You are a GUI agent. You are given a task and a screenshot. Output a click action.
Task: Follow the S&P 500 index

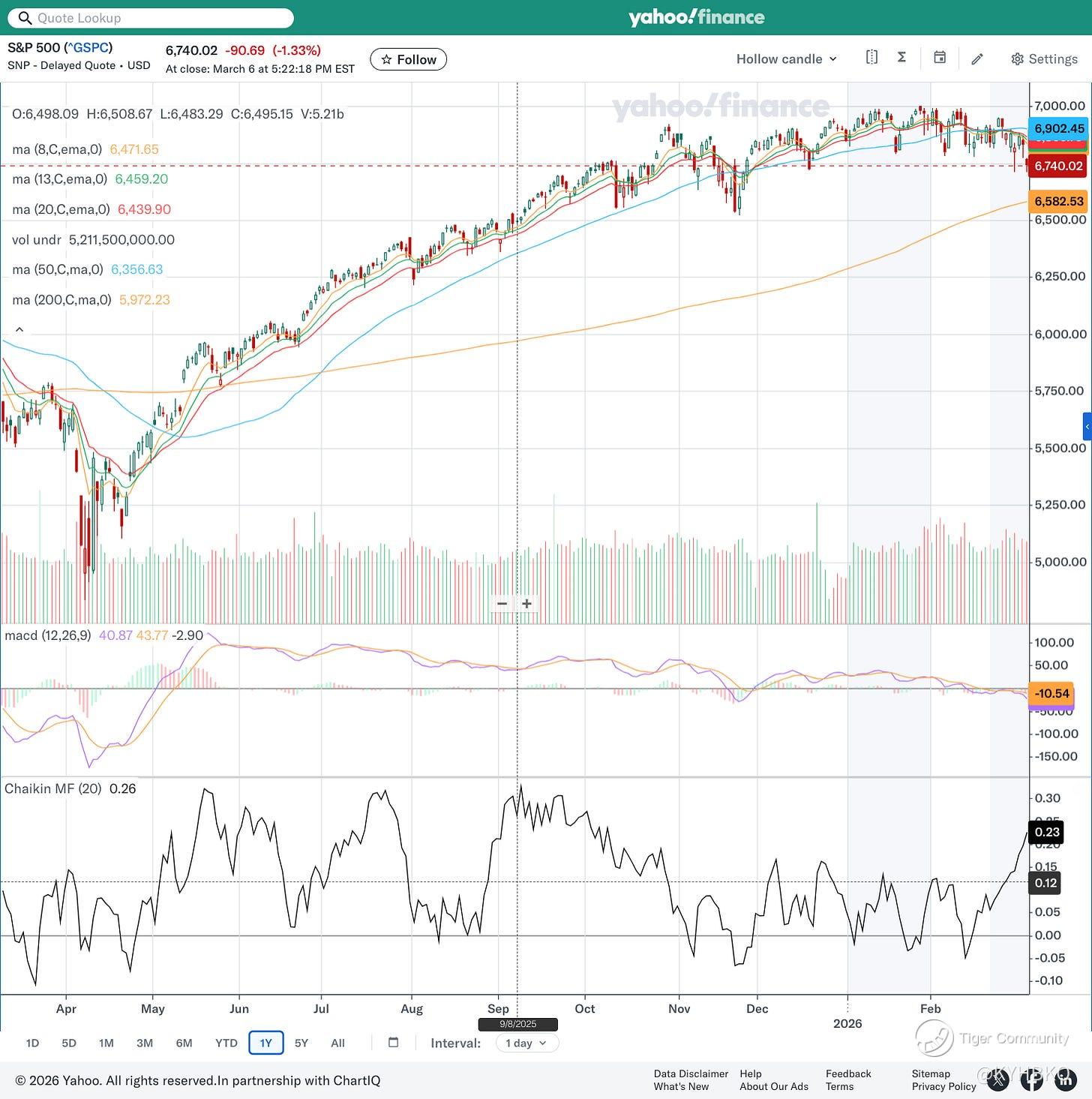click(x=408, y=59)
